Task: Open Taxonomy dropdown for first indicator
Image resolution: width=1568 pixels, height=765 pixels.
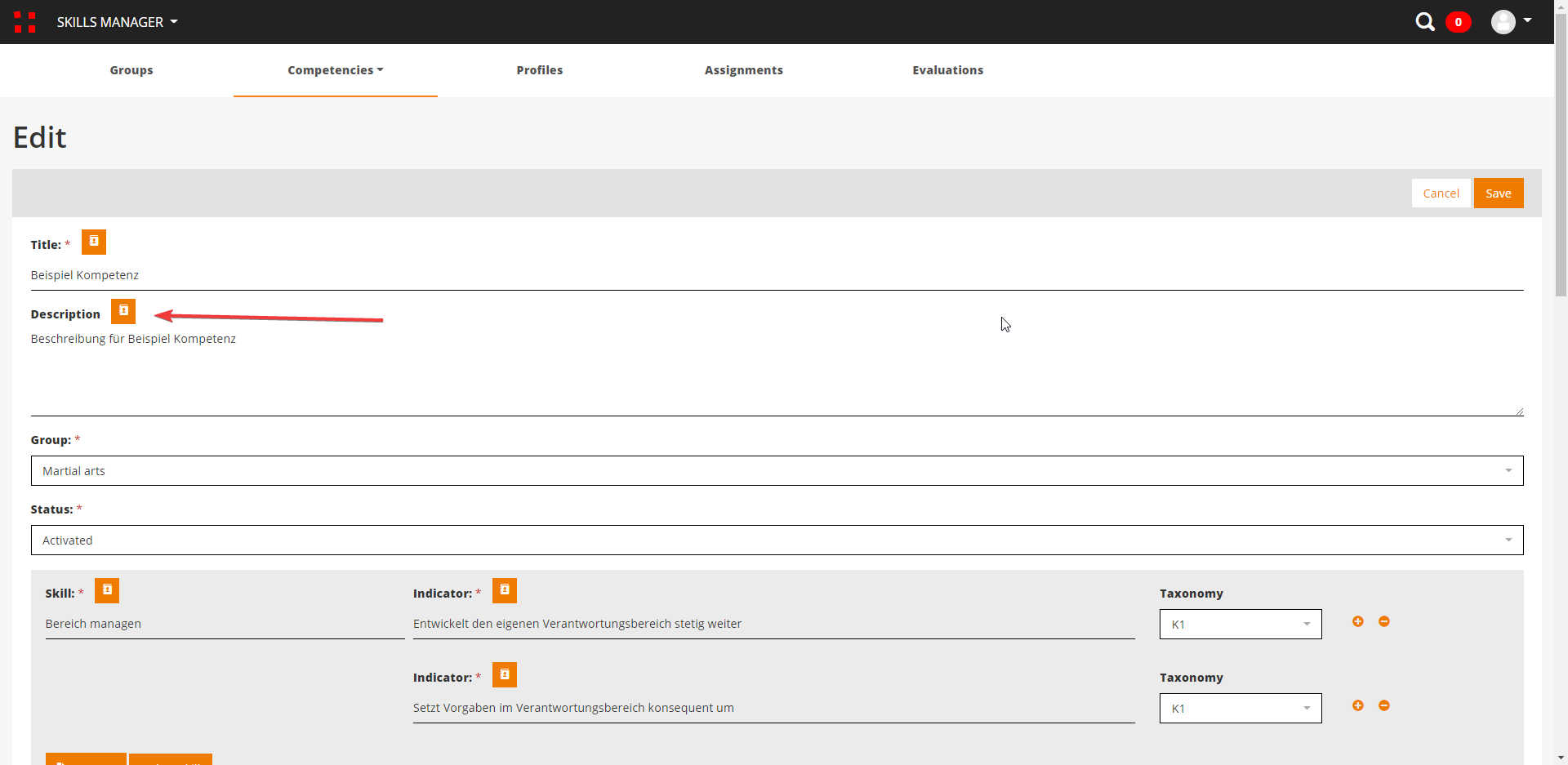Action: pyautogui.click(x=1240, y=625)
